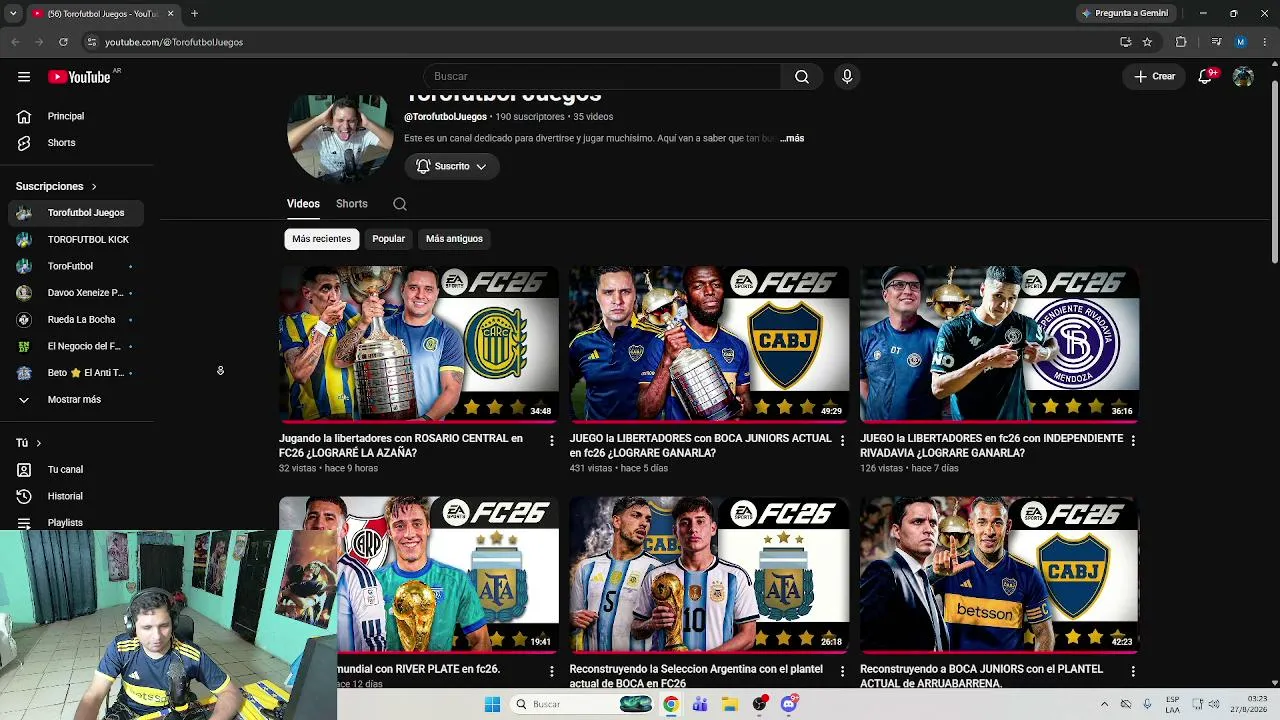Go to YouTube home via the logo

(79, 77)
